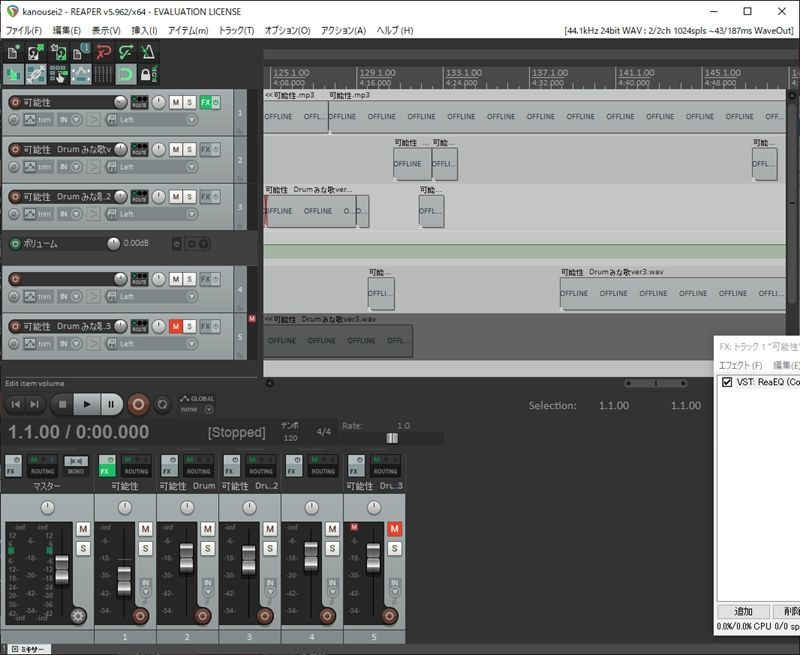The width and height of the screenshot is (800, 655).
Task: Open input Left dropdown on track 2
Action: coord(192,166)
